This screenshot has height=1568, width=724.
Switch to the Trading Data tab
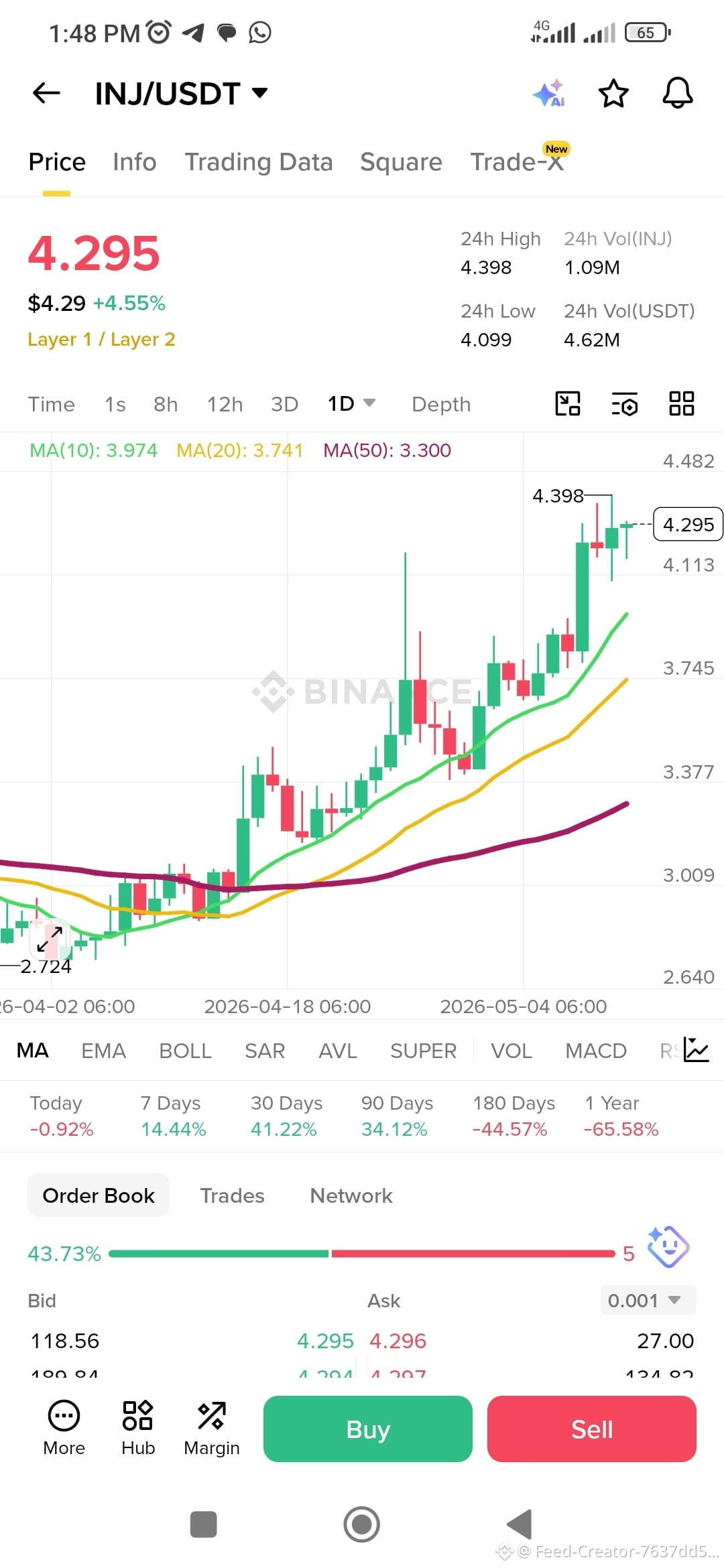(259, 162)
